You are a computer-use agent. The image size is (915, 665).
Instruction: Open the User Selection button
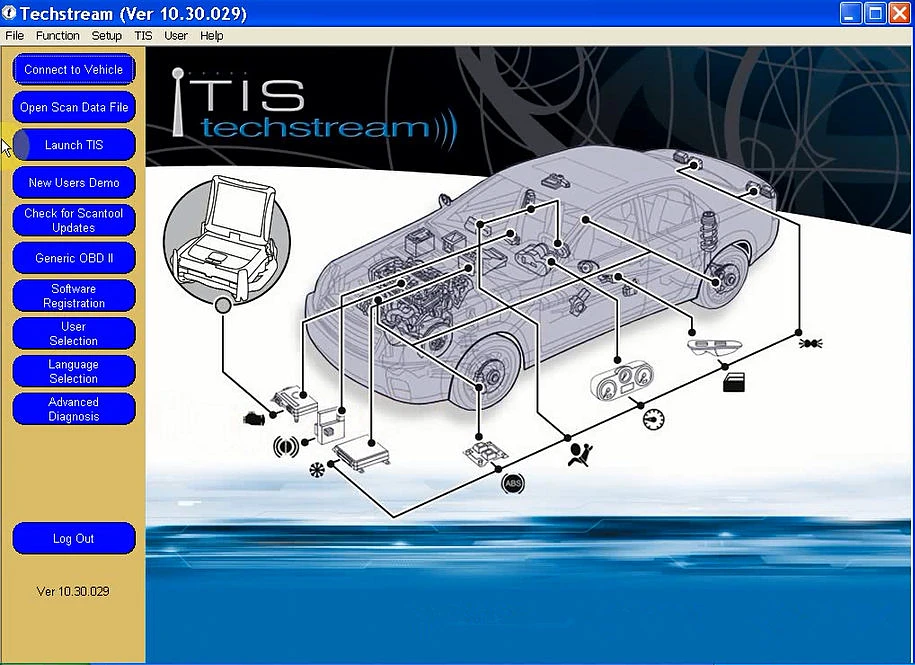[74, 334]
